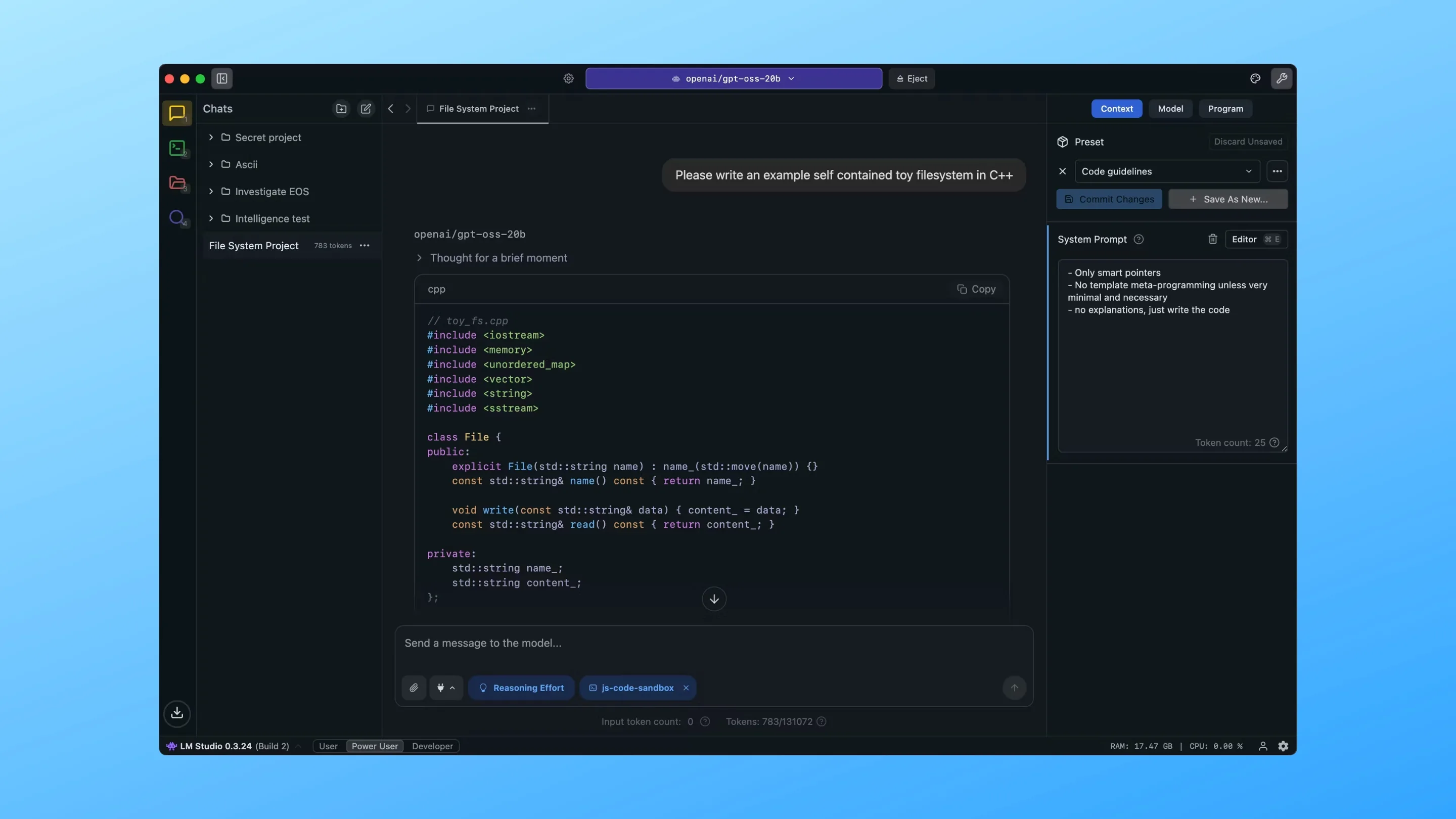The width and height of the screenshot is (1456, 819).
Task: Jump to latest message with down arrow
Action: coord(714,599)
